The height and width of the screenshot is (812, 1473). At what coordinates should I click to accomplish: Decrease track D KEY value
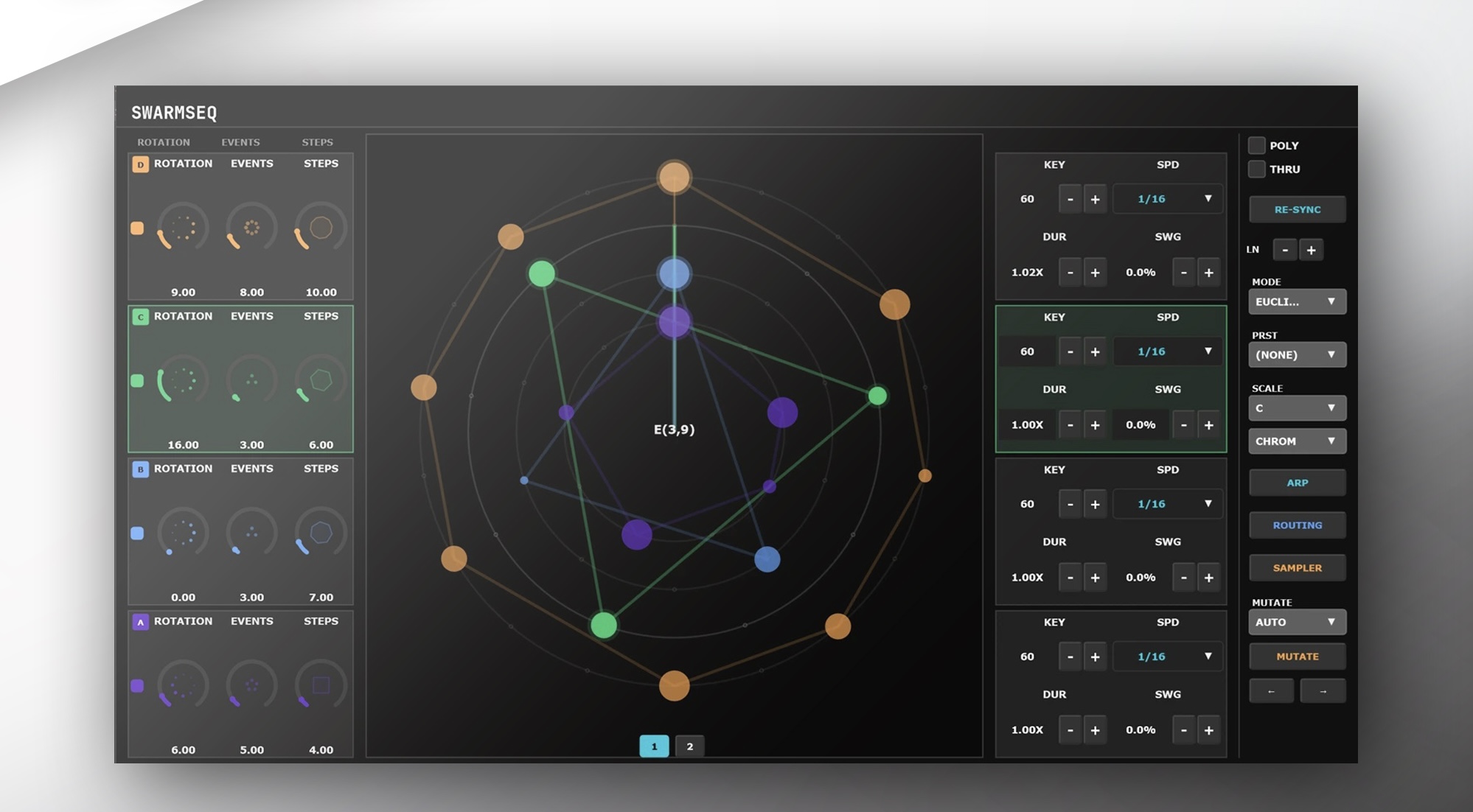click(x=1070, y=199)
